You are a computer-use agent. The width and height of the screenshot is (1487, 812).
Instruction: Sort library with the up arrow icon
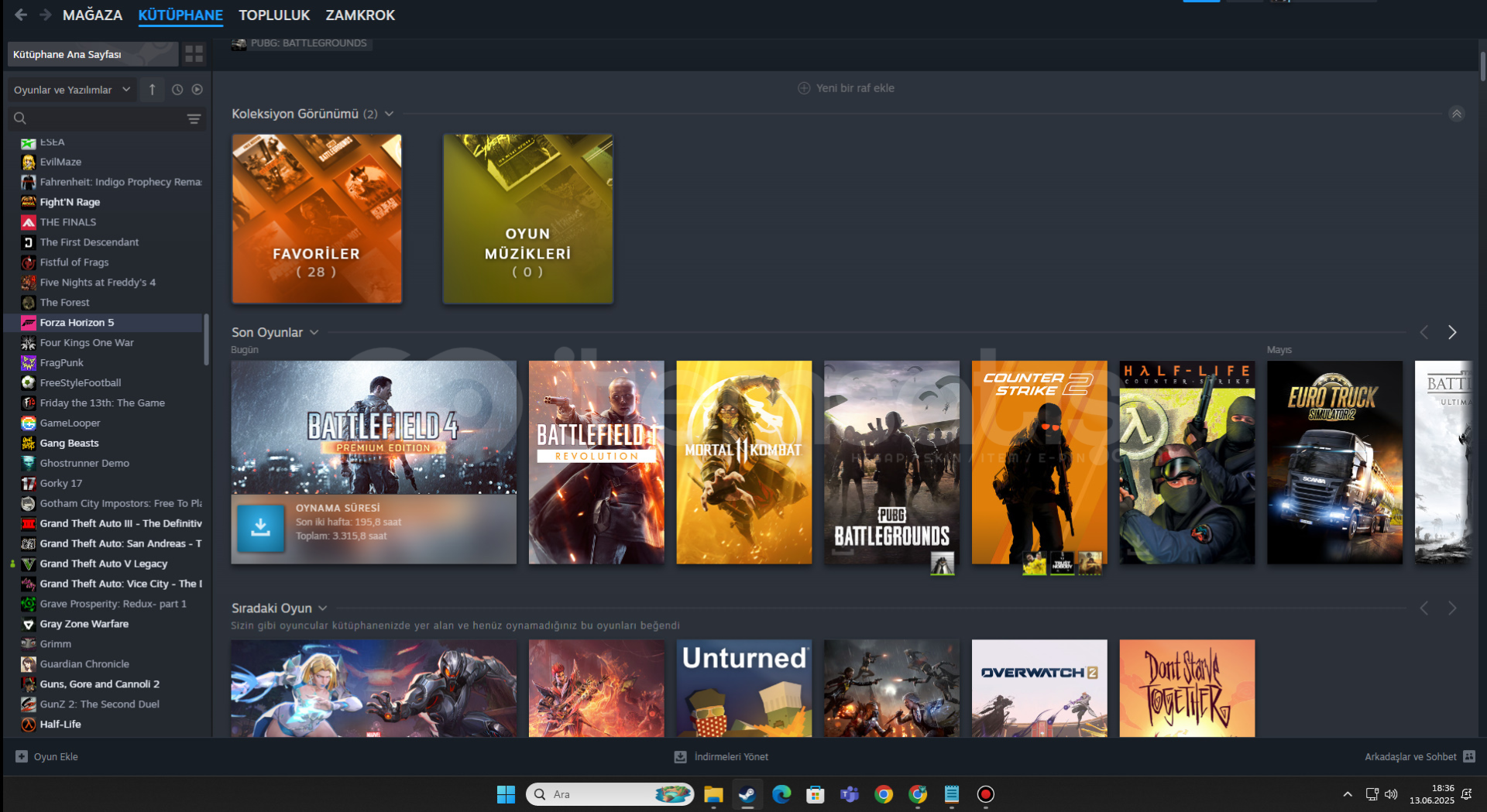point(152,90)
